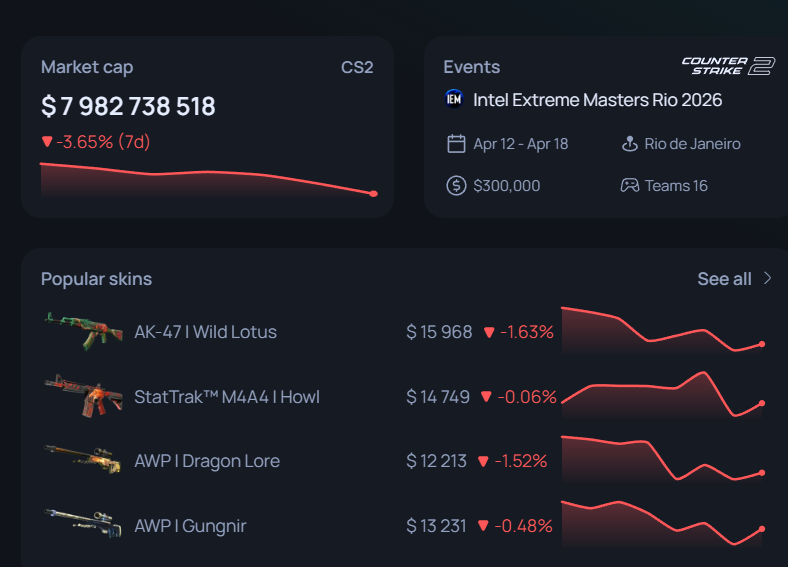Open Intel Extreme Masters Rio 2026 event

click(x=598, y=100)
